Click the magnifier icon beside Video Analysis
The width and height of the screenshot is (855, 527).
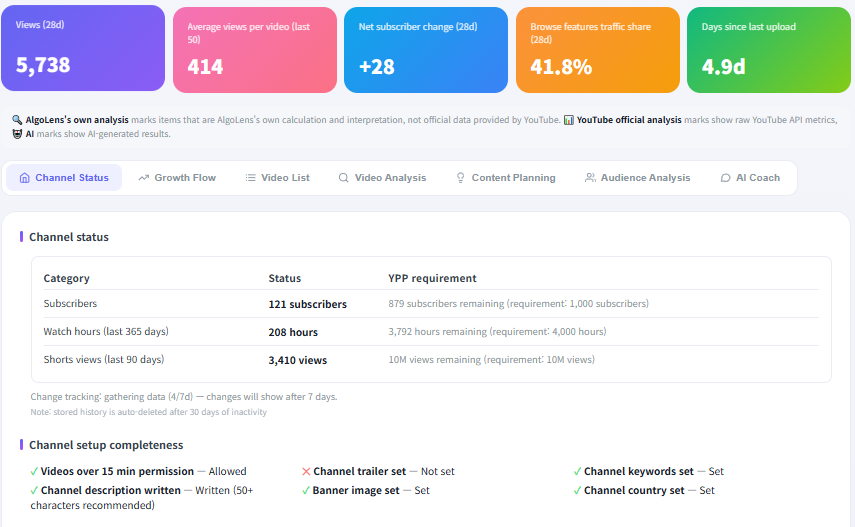point(344,178)
